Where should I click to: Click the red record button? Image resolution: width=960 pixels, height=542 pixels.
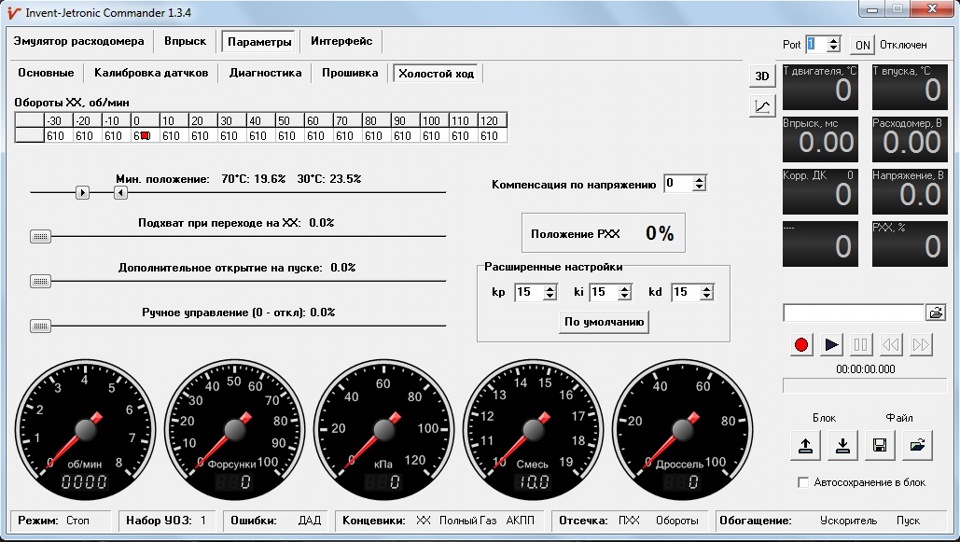point(801,345)
